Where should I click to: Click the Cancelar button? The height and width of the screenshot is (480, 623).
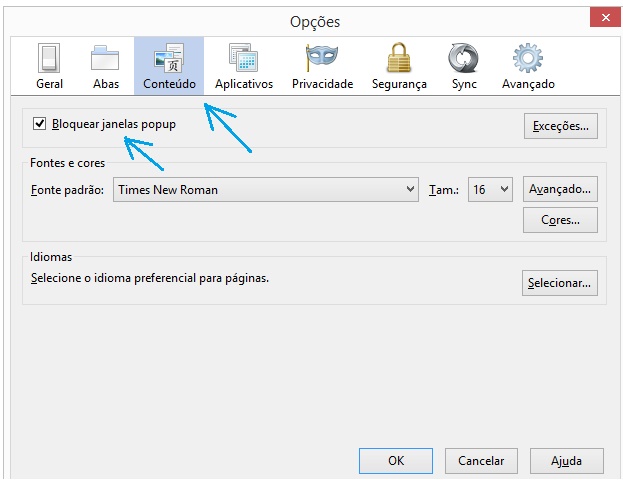pos(480,461)
